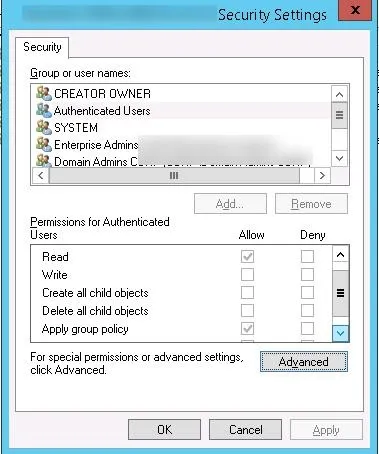Click down arrow of group list scrollbar
Viewport: 379px width, 454px height.
[339, 158]
